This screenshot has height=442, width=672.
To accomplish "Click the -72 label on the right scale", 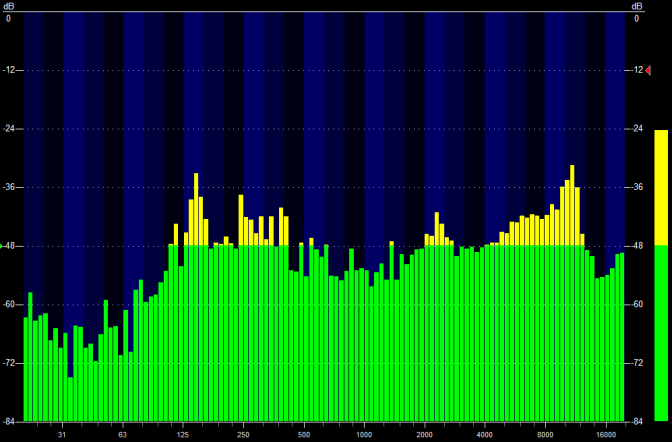I will tap(637, 363).
